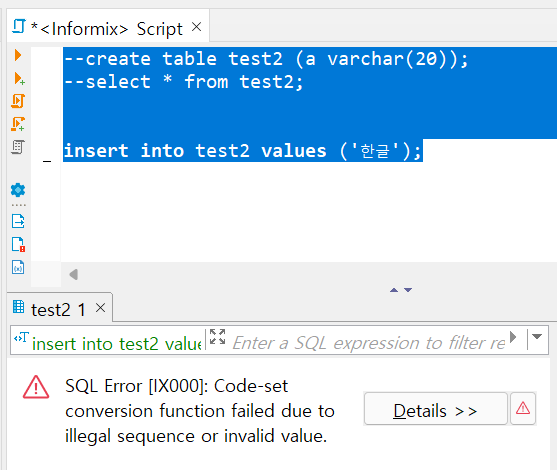Click the insert into test2 values statement line
The height and width of the screenshot is (470, 557).
pyautogui.click(x=243, y=151)
